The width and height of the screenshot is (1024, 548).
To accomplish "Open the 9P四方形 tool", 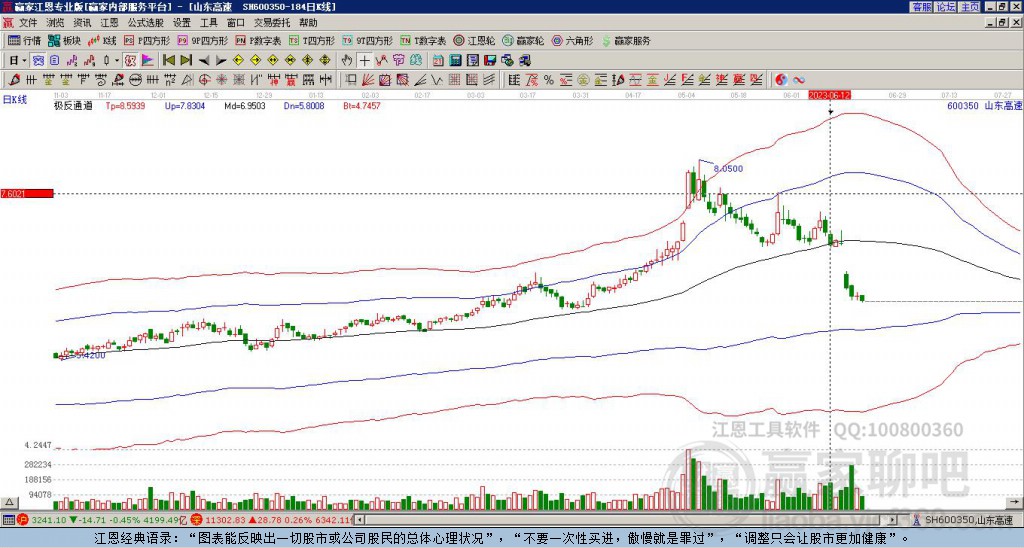I will pyautogui.click(x=203, y=40).
